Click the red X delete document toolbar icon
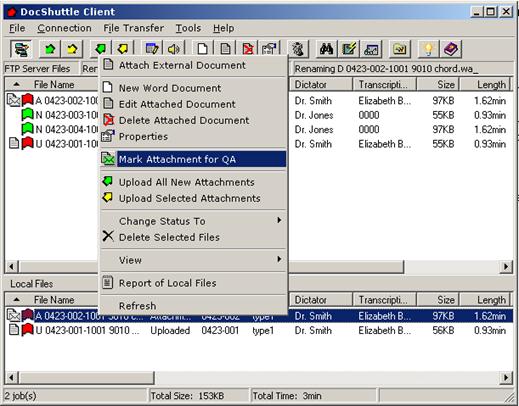This screenshot has width=519, height=406. (x=248, y=49)
